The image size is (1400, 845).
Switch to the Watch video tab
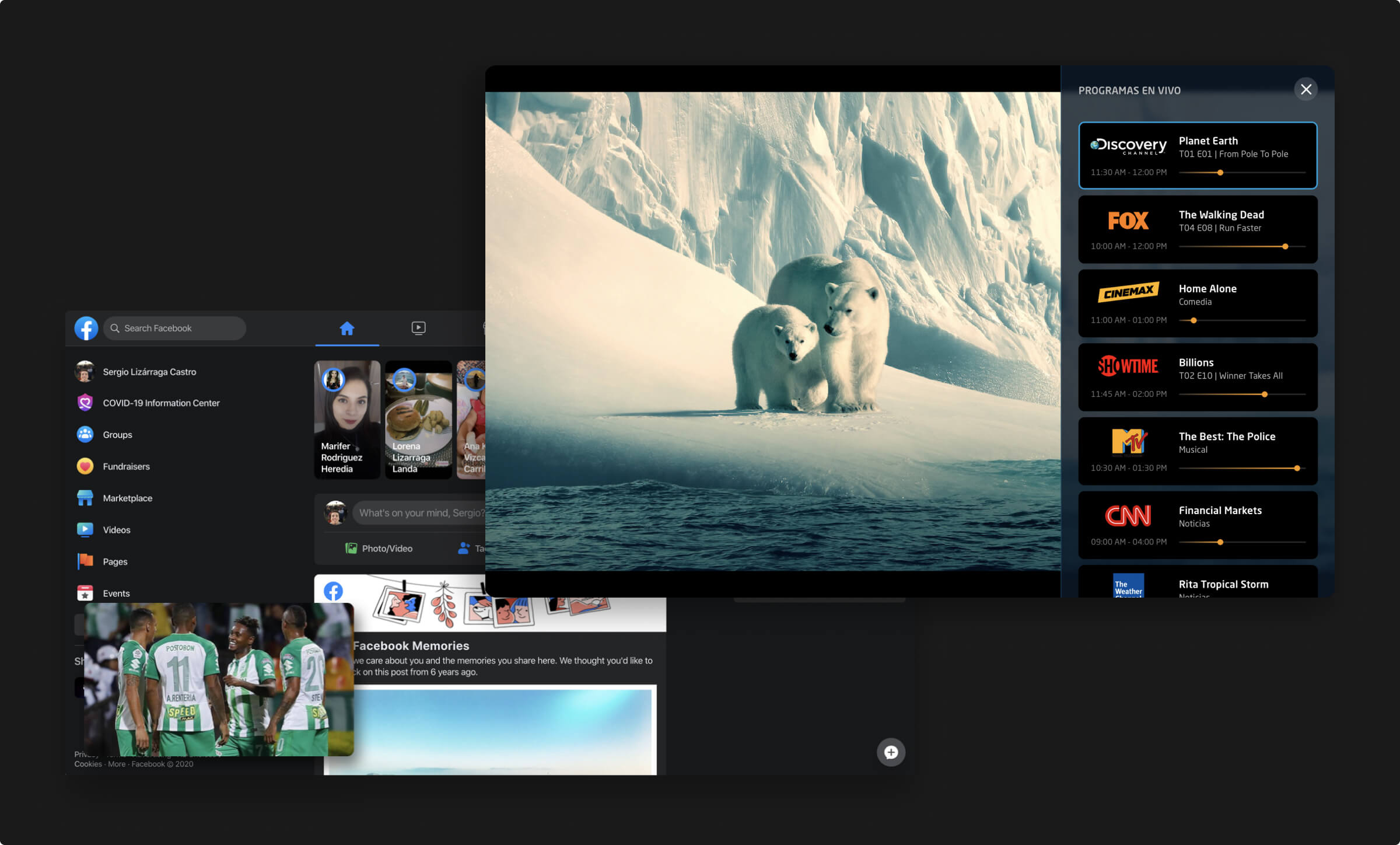click(418, 328)
